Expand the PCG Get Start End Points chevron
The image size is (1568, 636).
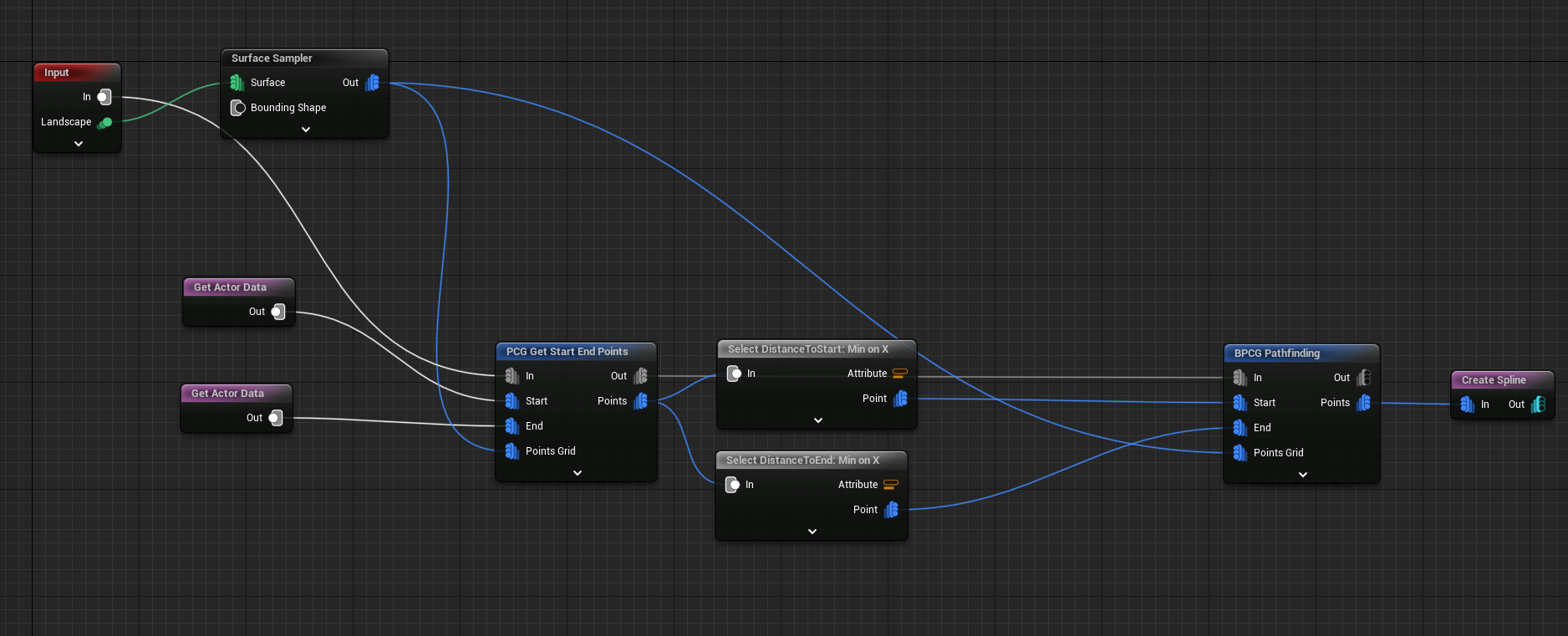tap(578, 473)
